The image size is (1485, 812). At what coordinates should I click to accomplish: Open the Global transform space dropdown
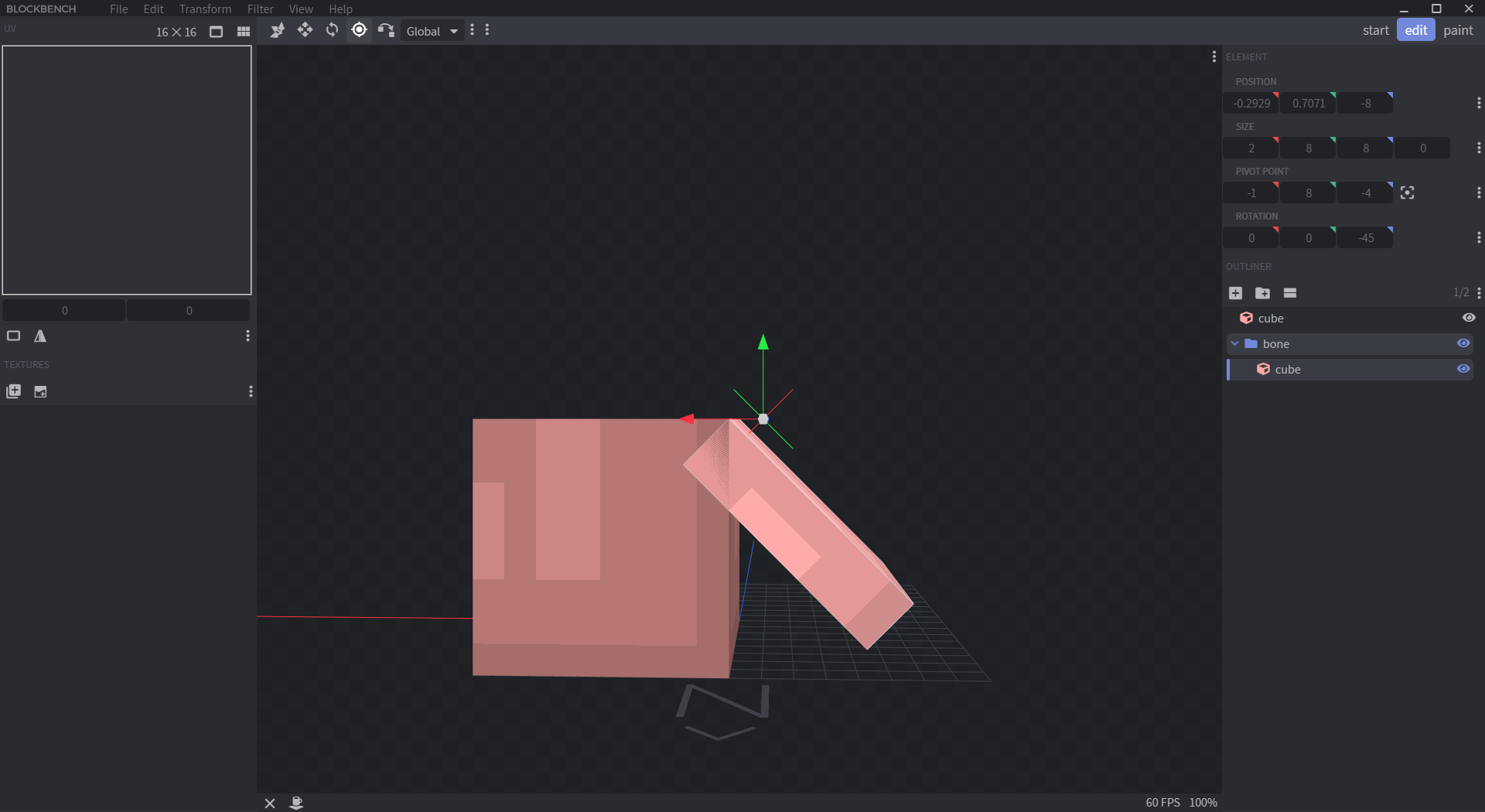431,31
